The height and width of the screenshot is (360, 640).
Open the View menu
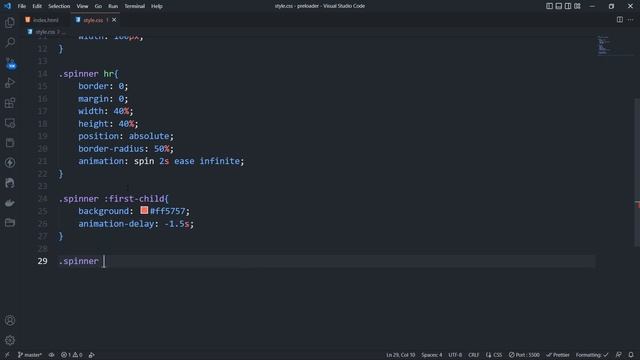pos(82,6)
